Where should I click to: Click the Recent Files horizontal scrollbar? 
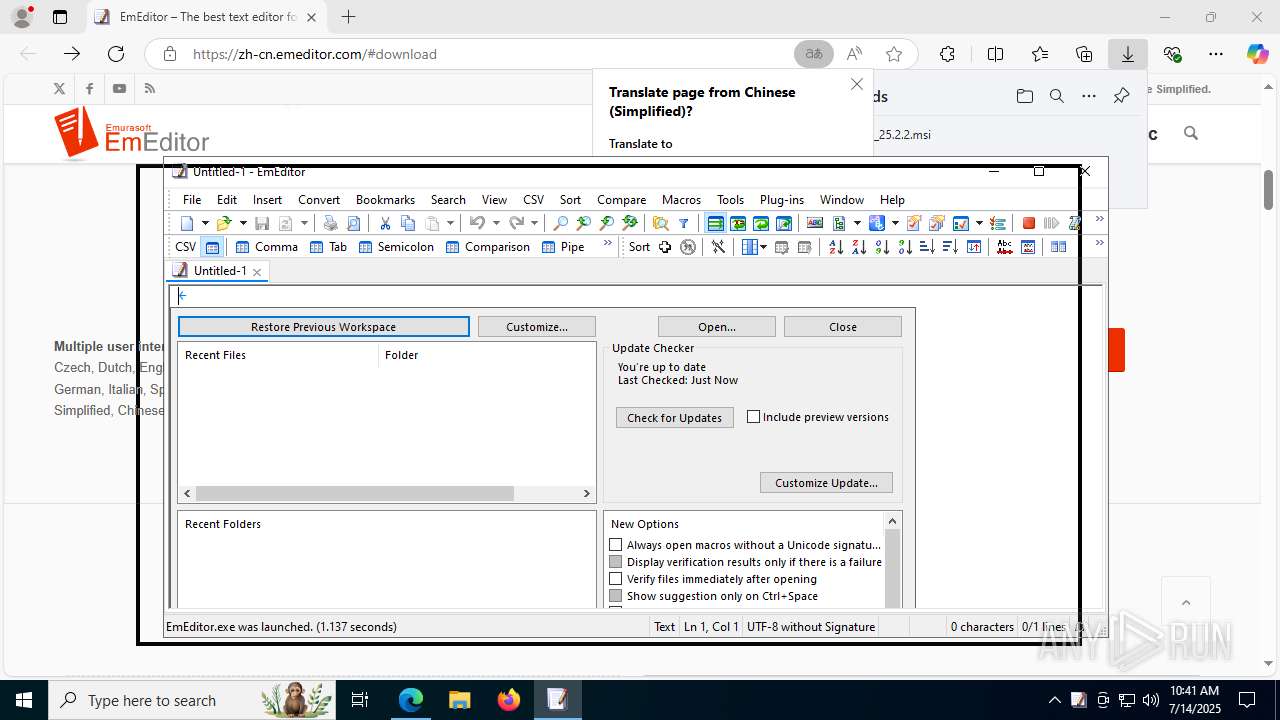[386, 493]
